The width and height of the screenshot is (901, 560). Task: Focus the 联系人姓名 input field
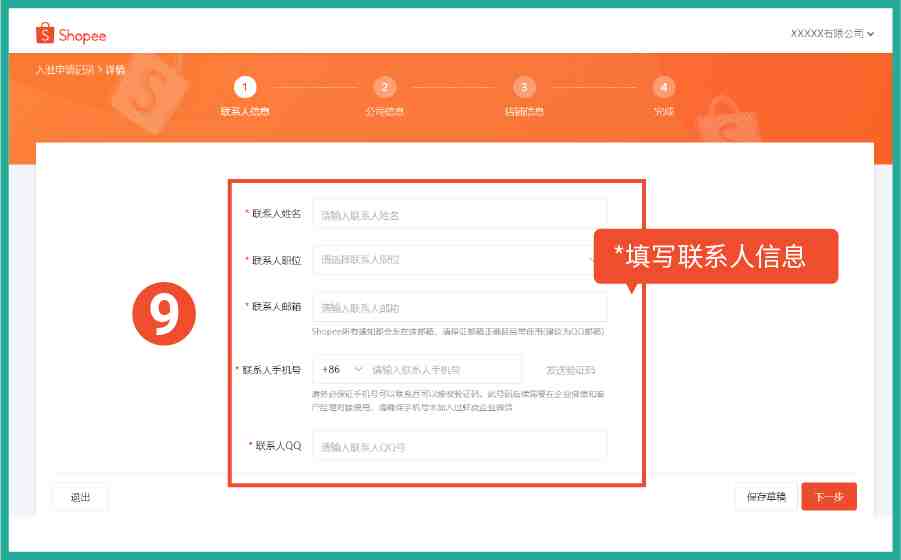(460, 214)
